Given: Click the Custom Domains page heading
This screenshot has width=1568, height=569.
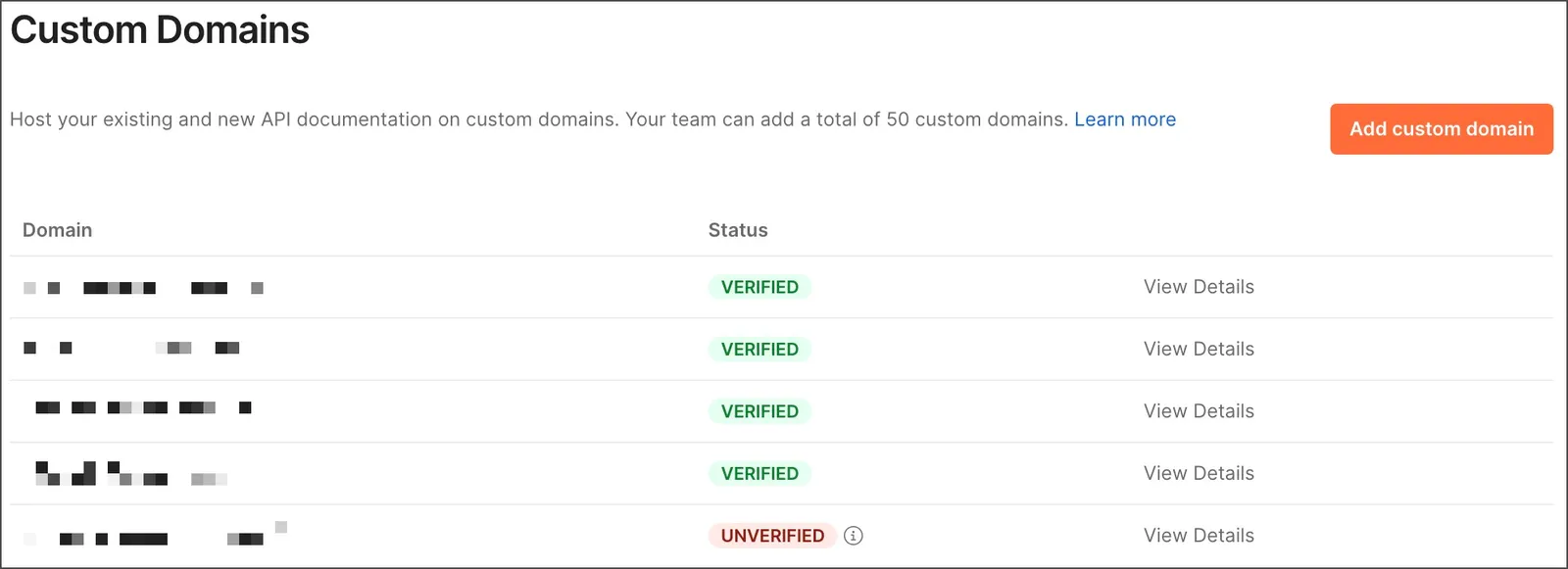Looking at the screenshot, I should [160, 30].
